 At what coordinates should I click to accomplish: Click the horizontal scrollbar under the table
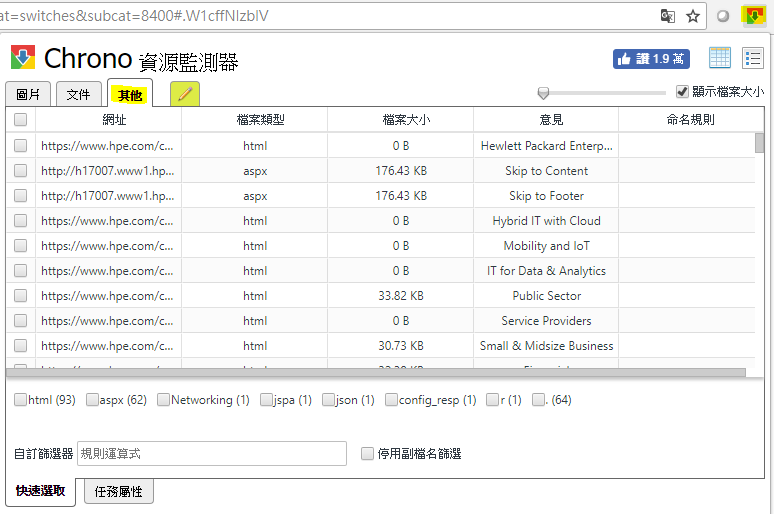click(376, 372)
